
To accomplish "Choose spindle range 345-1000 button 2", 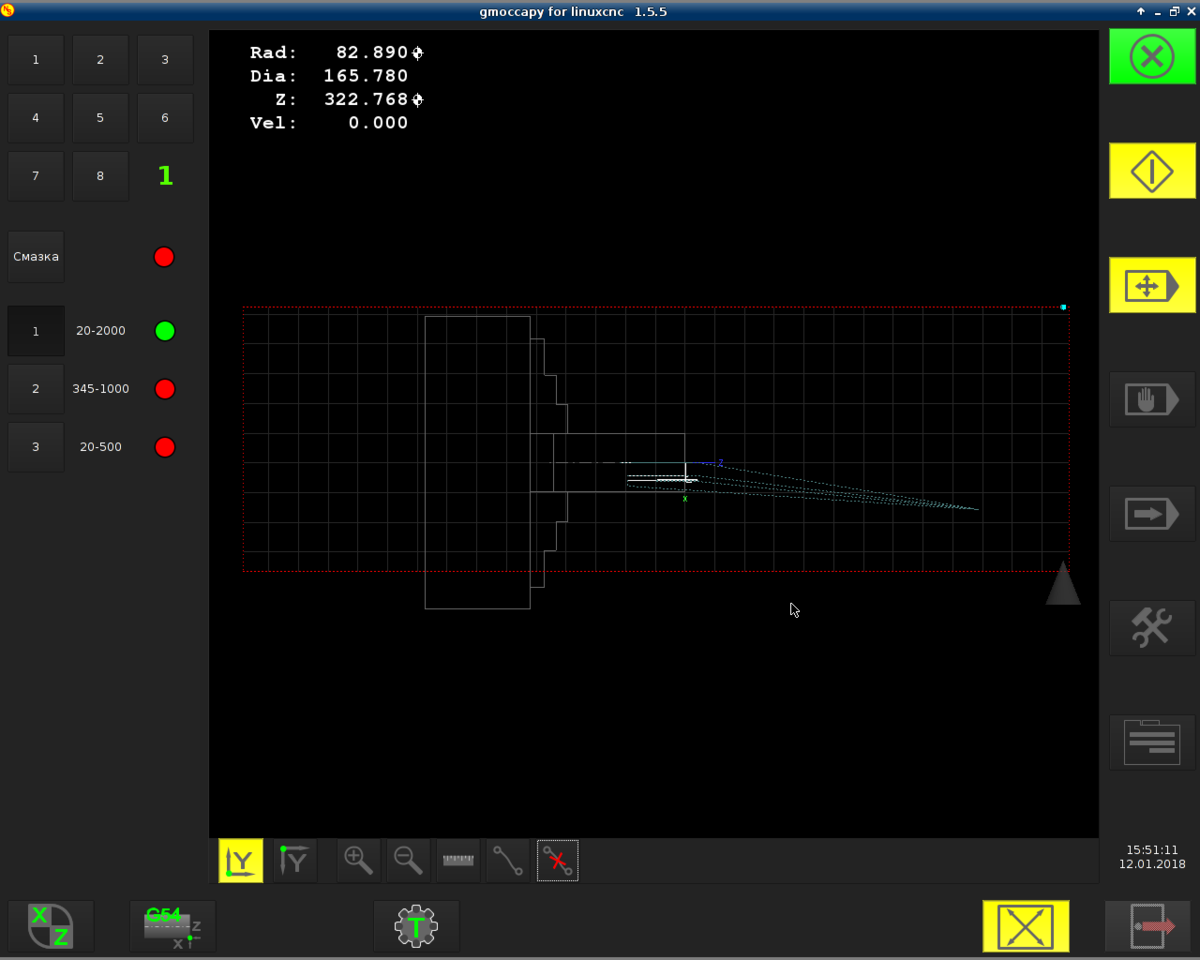I will (36, 389).
